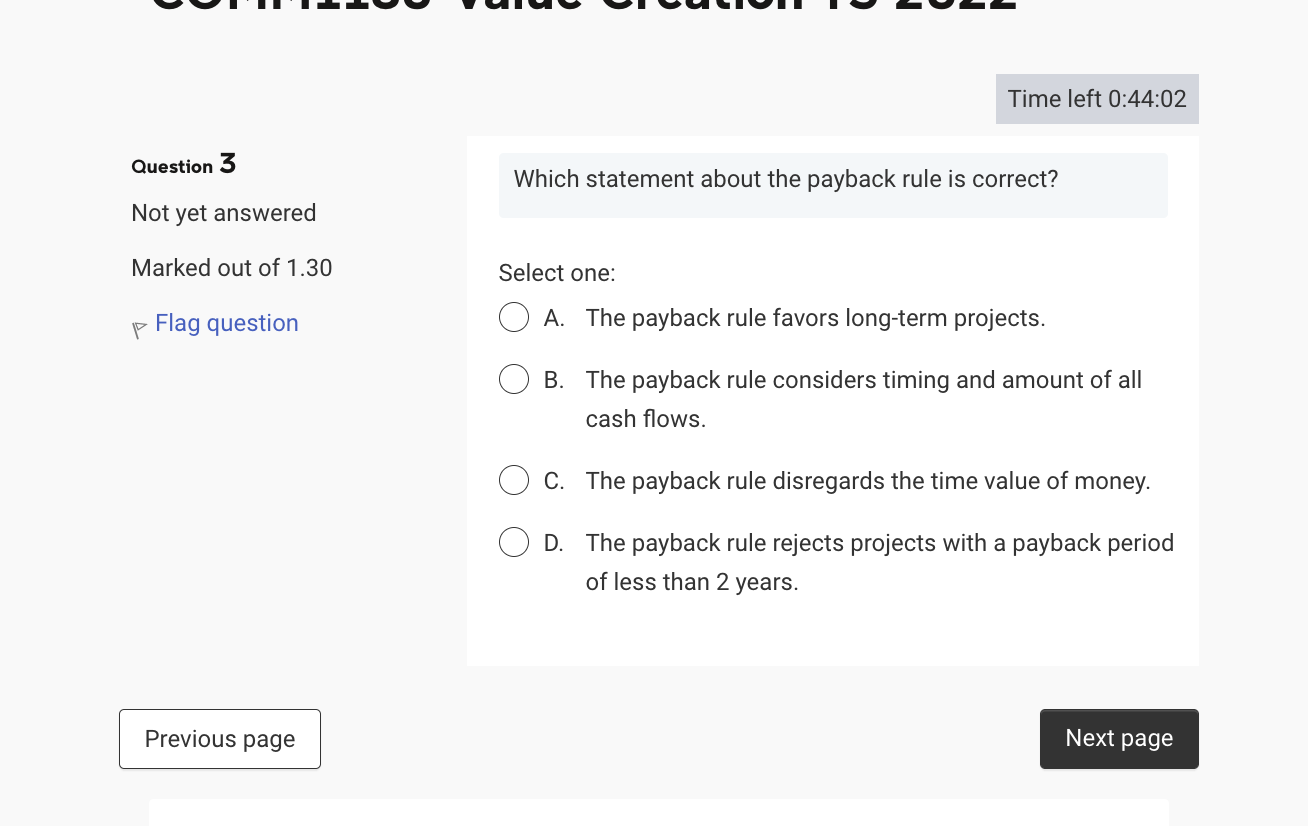Click the Marked out of 1.30 text

point(231,267)
